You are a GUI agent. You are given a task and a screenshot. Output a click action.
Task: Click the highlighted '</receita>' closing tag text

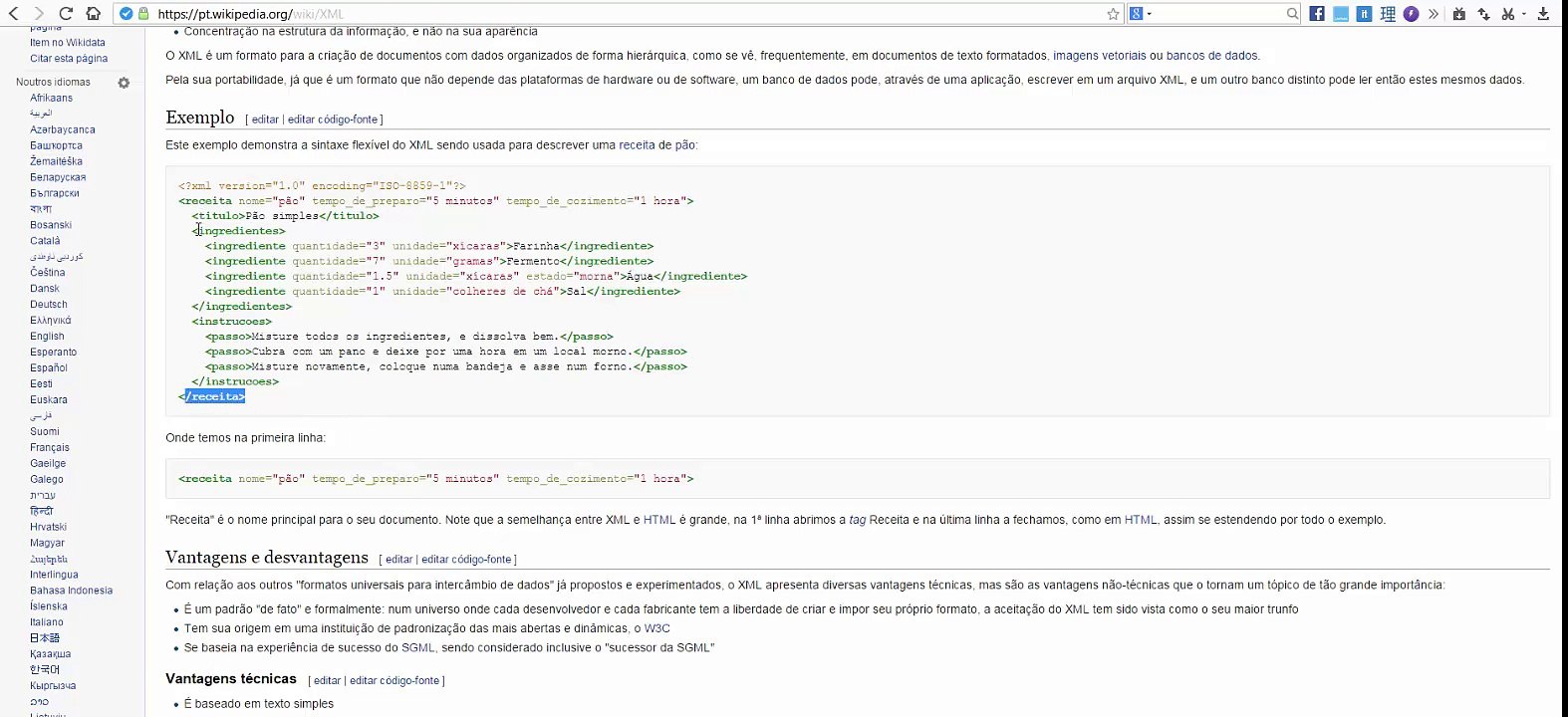212,396
